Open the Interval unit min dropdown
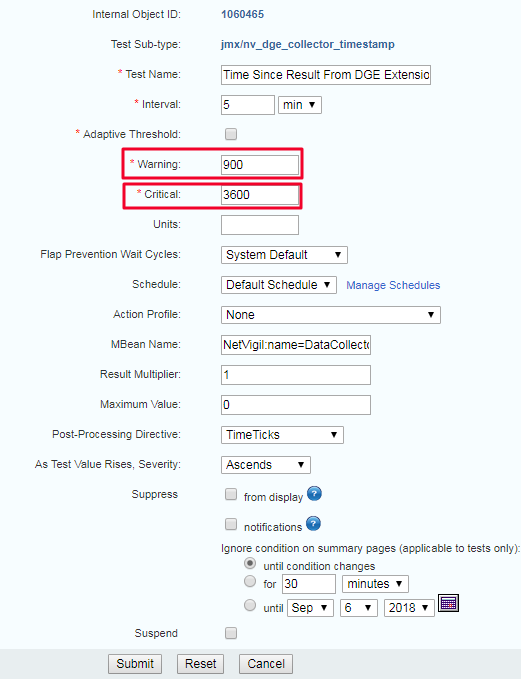This screenshot has height=680, width=521. (x=300, y=105)
